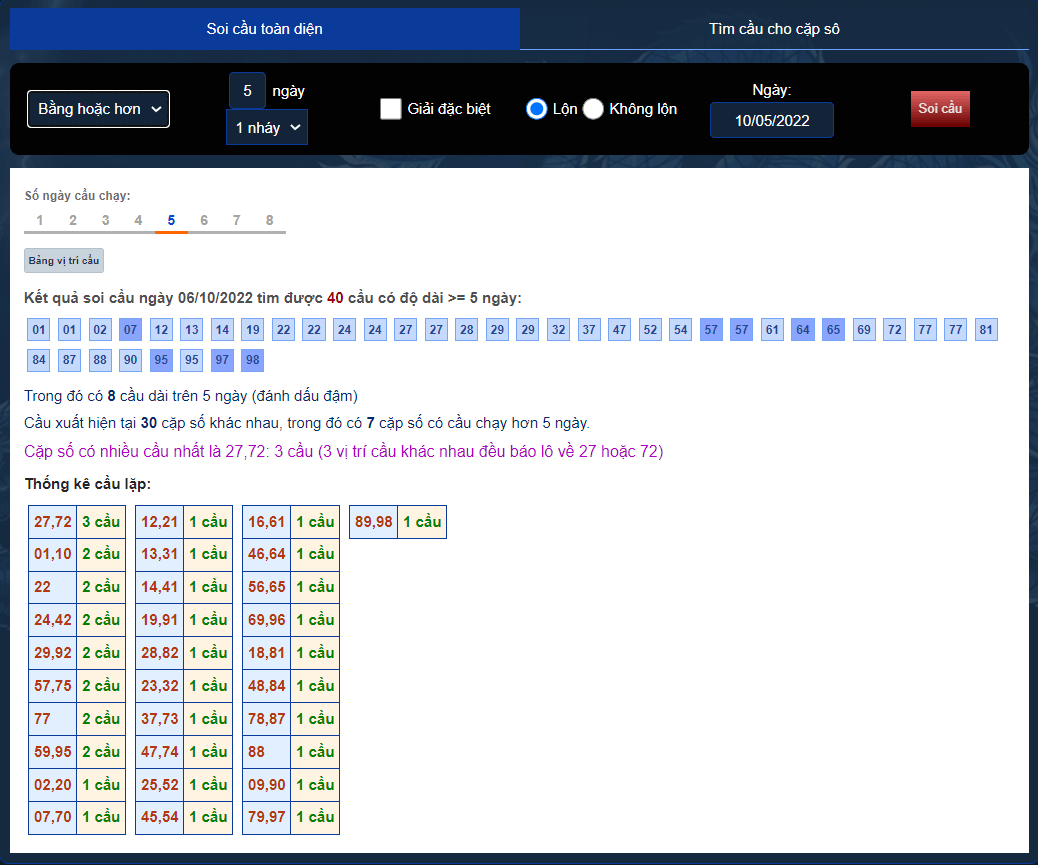Select day-run tab 7
Viewport: 1038px width, 865px height.
236,220
